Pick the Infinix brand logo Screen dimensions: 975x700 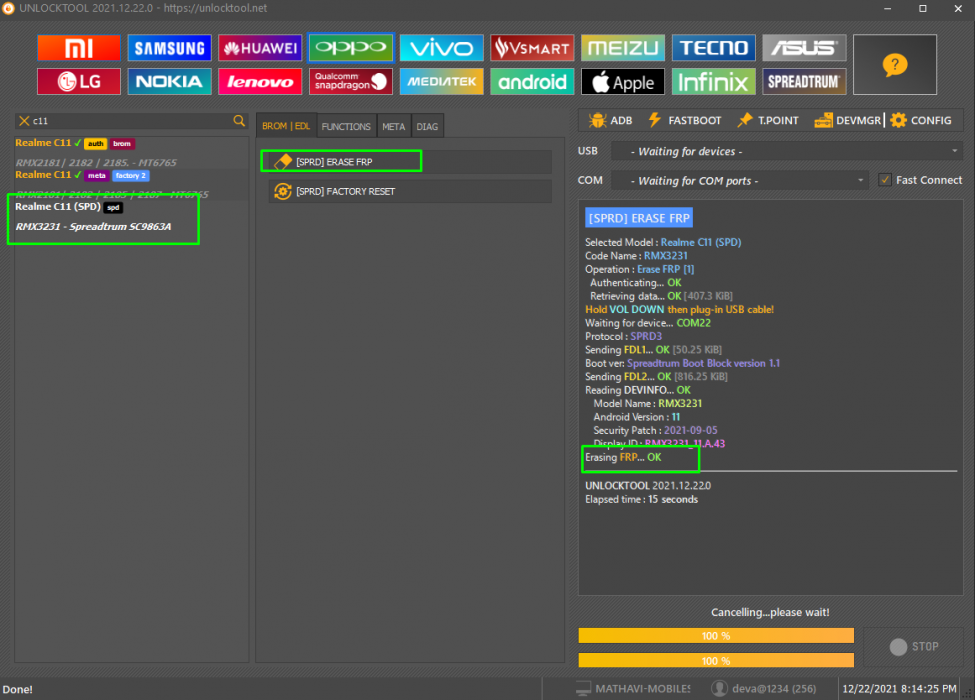714,81
